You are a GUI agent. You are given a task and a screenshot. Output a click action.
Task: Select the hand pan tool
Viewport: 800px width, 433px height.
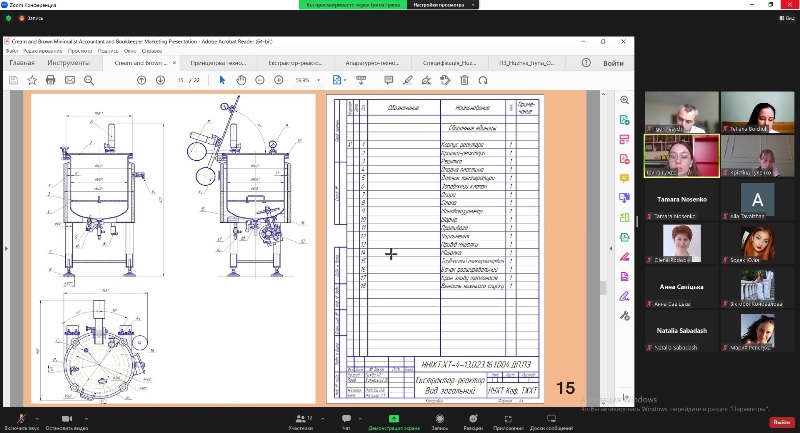pyautogui.click(x=240, y=80)
